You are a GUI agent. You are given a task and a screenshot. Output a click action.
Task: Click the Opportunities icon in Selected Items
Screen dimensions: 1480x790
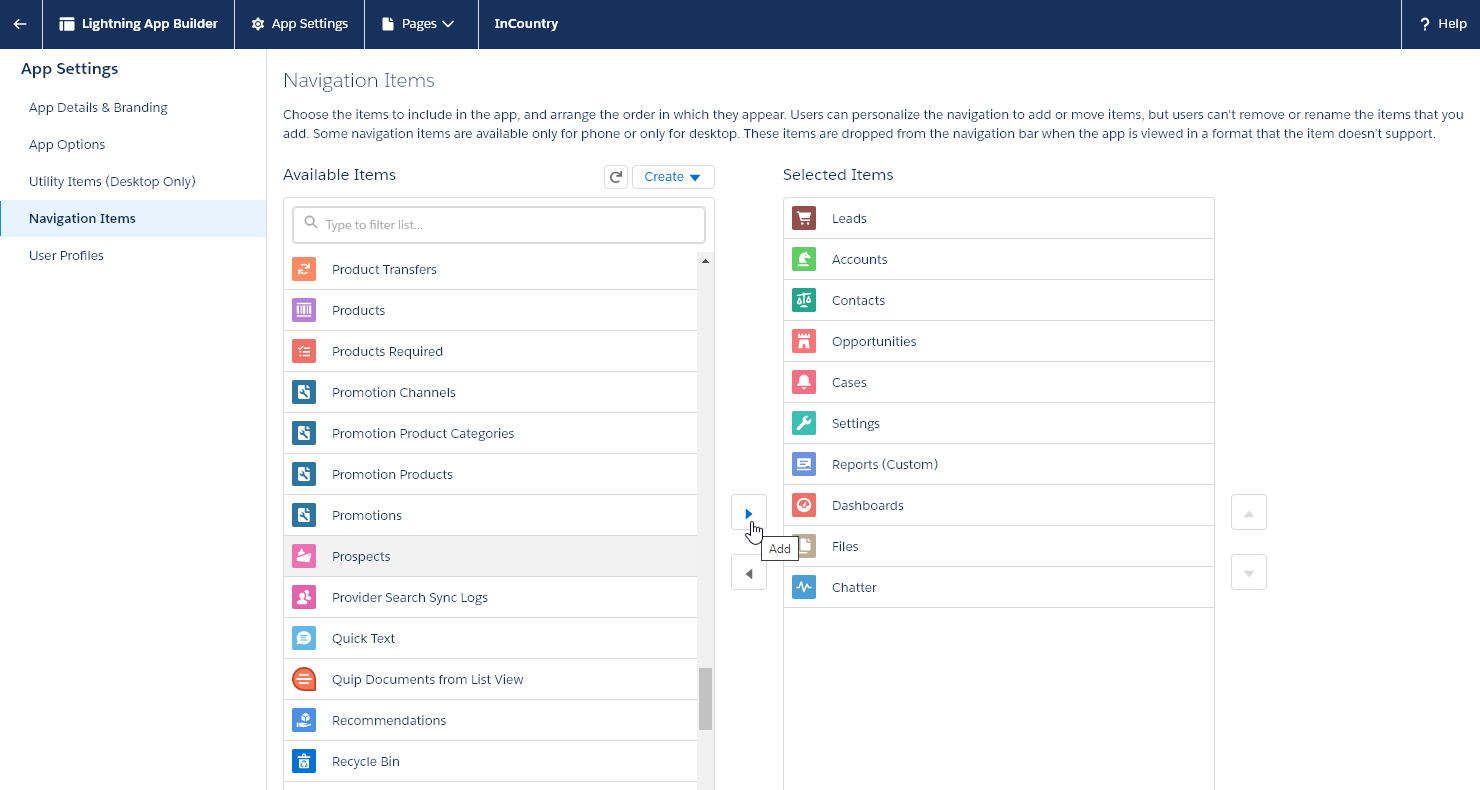tap(804, 341)
